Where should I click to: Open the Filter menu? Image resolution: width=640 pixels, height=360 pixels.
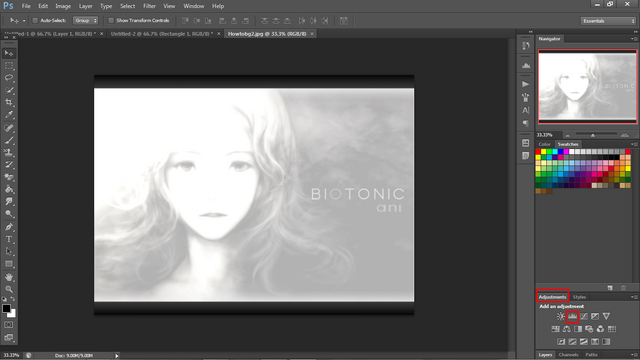[149, 6]
